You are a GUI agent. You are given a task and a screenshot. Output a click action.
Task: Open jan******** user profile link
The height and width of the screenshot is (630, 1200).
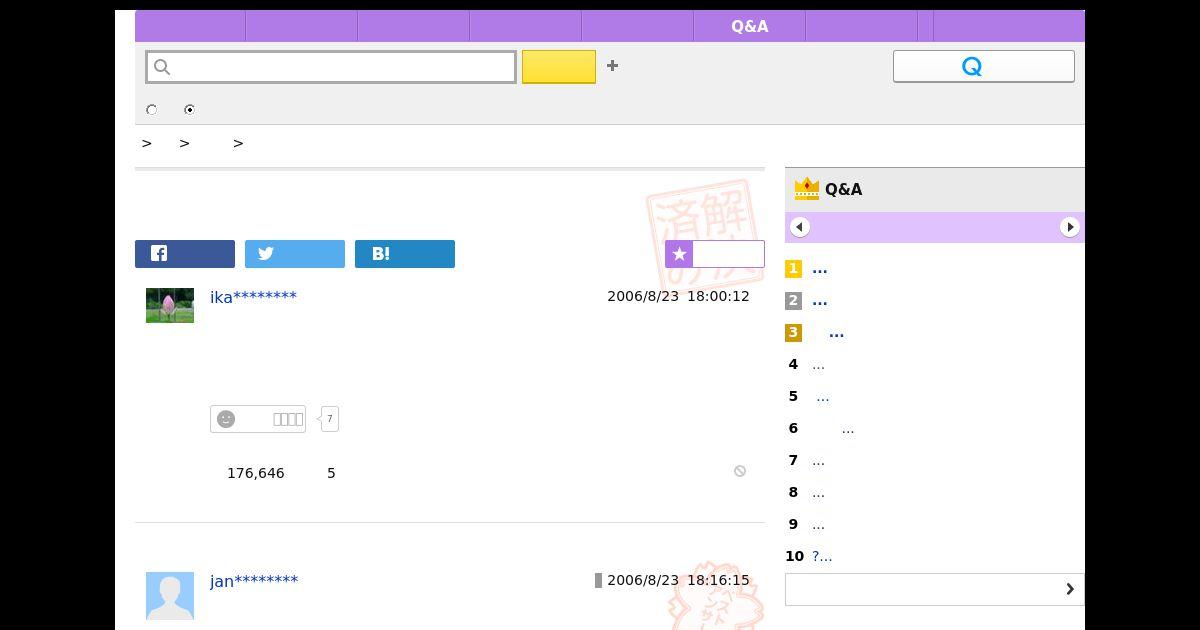pos(254,581)
